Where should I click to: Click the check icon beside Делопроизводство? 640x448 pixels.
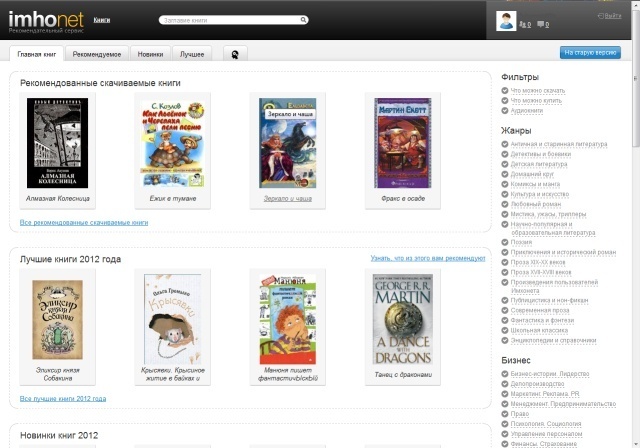tap(505, 384)
